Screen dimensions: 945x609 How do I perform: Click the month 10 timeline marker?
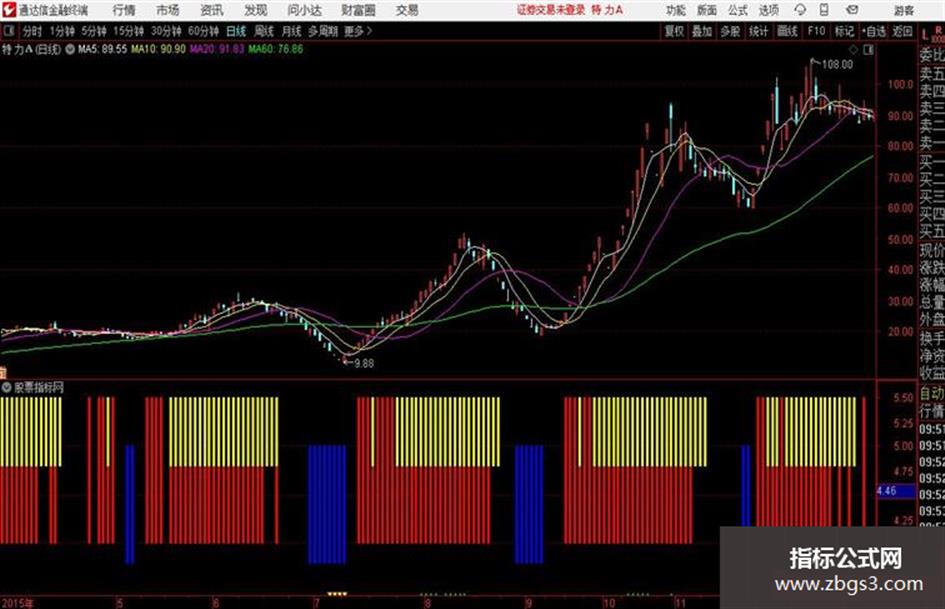coord(609,603)
